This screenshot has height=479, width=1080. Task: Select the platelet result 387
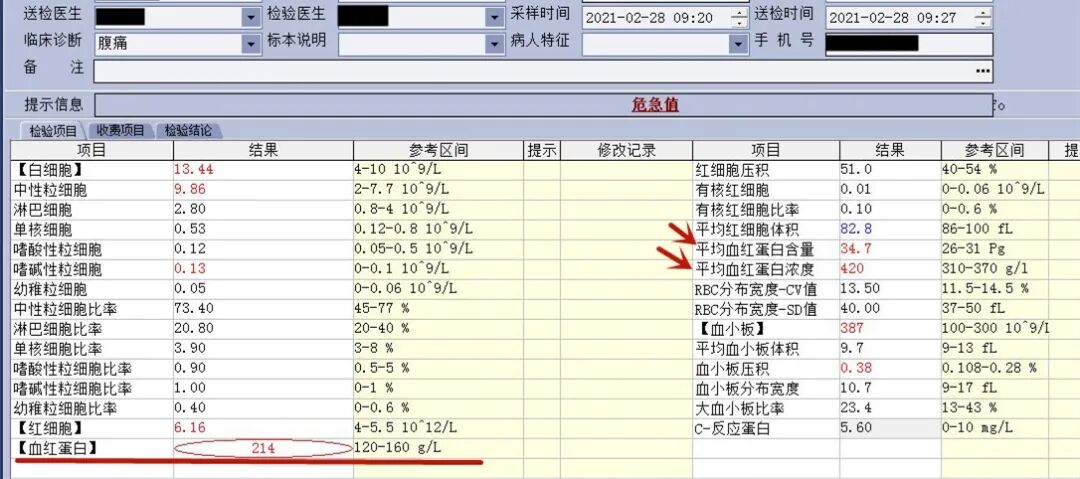853,329
